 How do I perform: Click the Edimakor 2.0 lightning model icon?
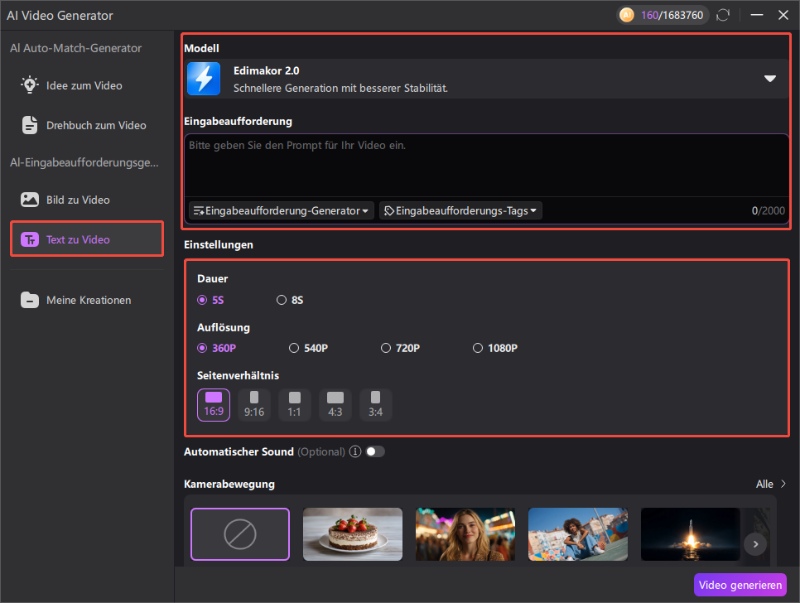(x=204, y=78)
